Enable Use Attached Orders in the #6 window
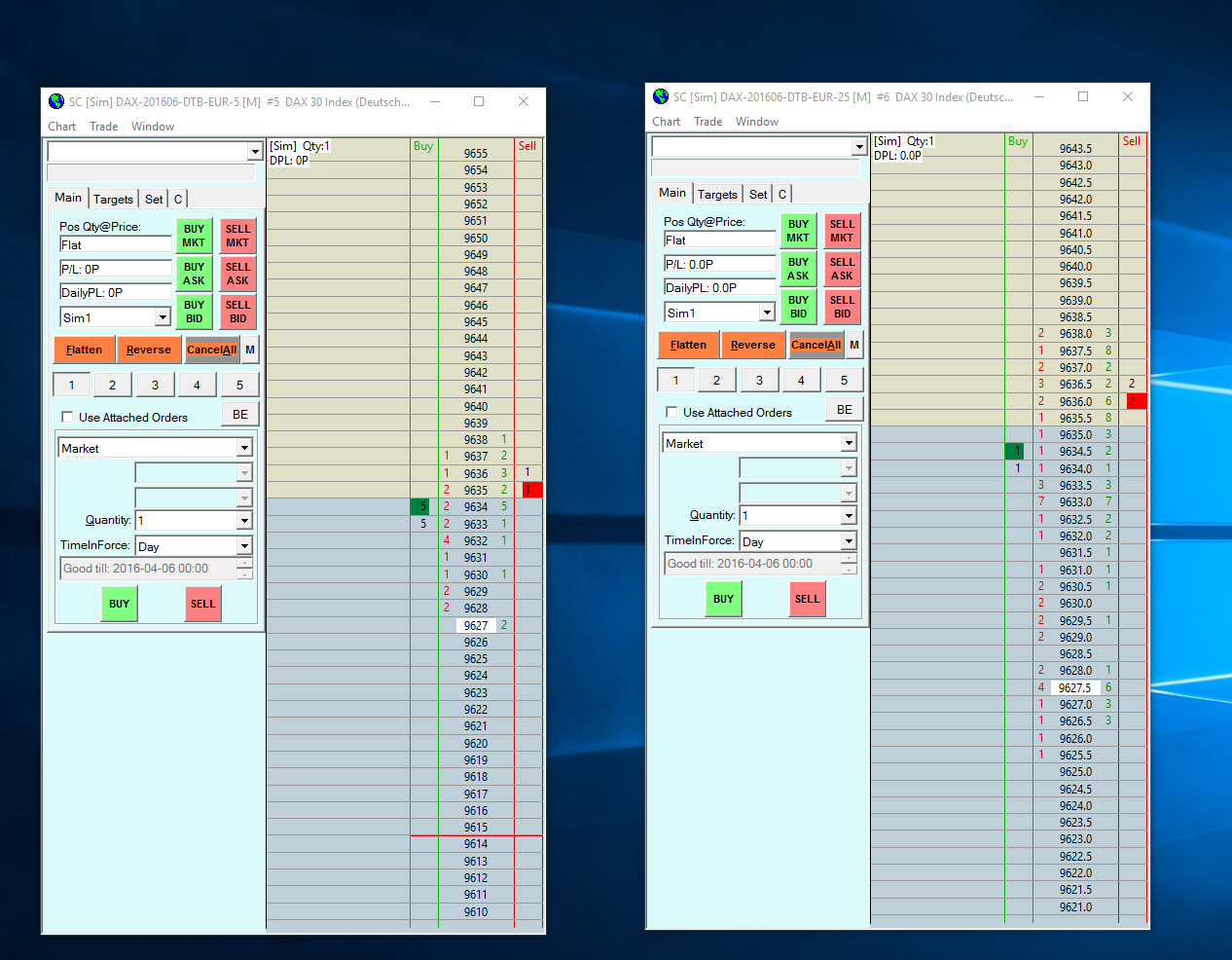 pos(671,412)
